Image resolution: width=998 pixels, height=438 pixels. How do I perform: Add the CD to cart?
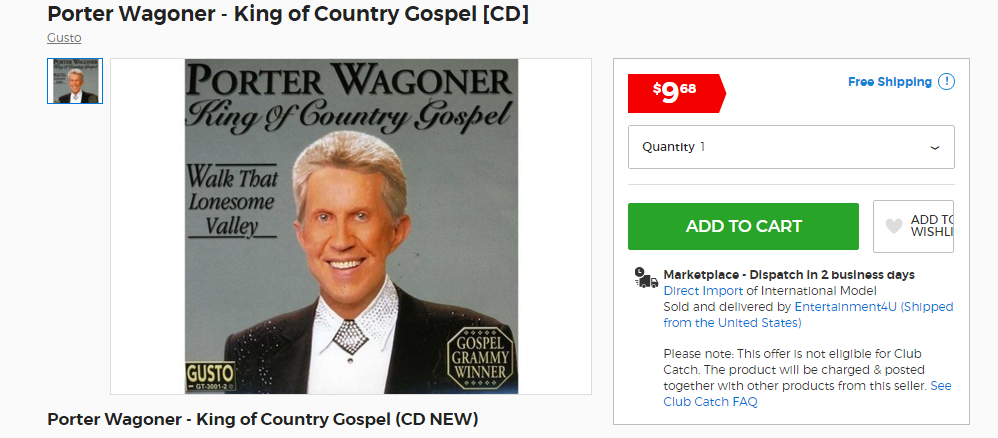tap(743, 226)
